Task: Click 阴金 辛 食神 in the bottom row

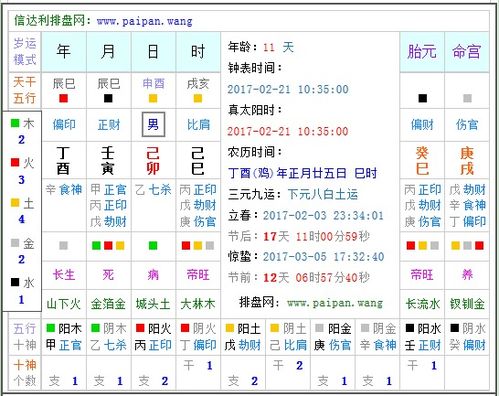Action: 378,337
